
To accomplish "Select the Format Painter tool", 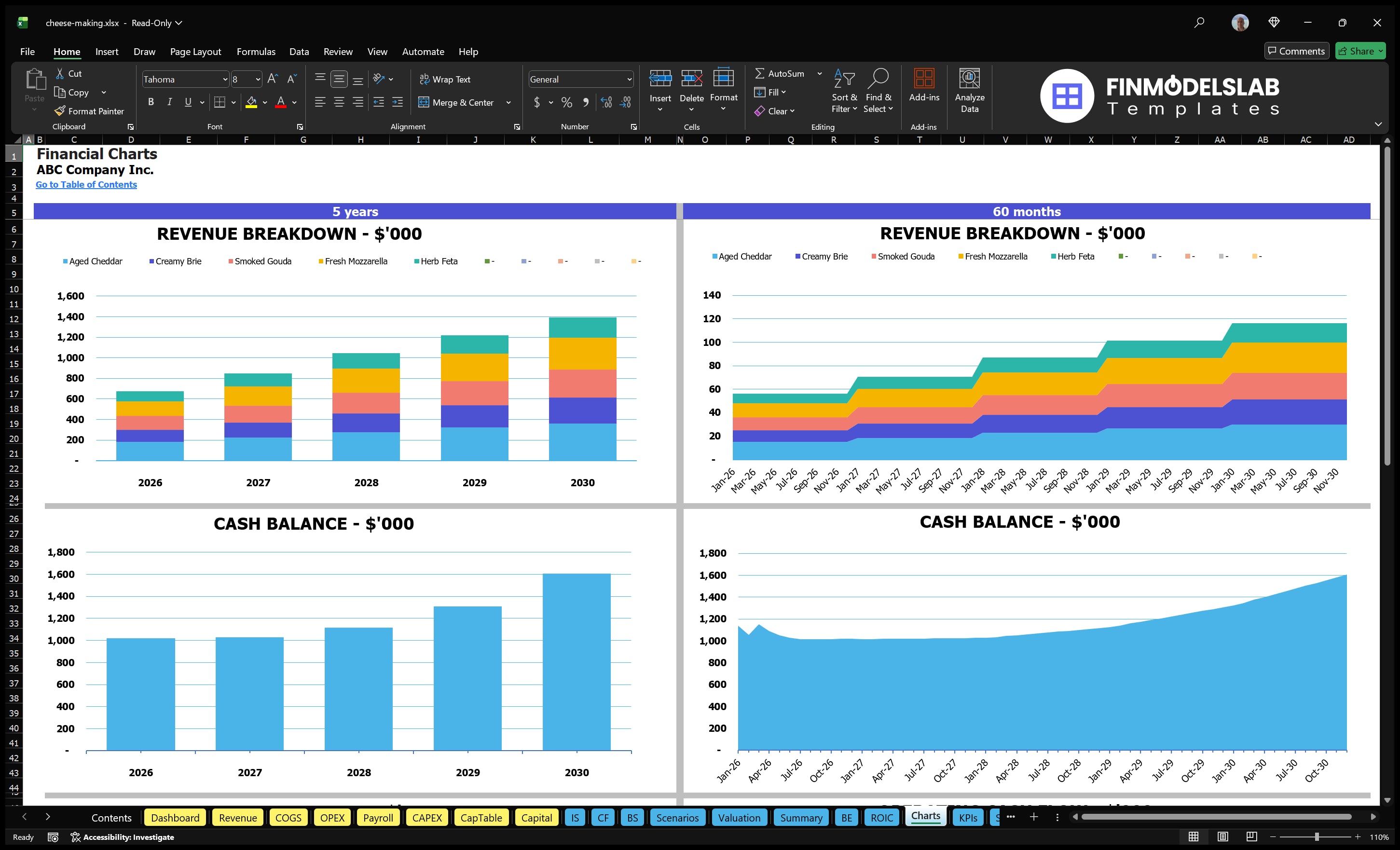I will (89, 111).
